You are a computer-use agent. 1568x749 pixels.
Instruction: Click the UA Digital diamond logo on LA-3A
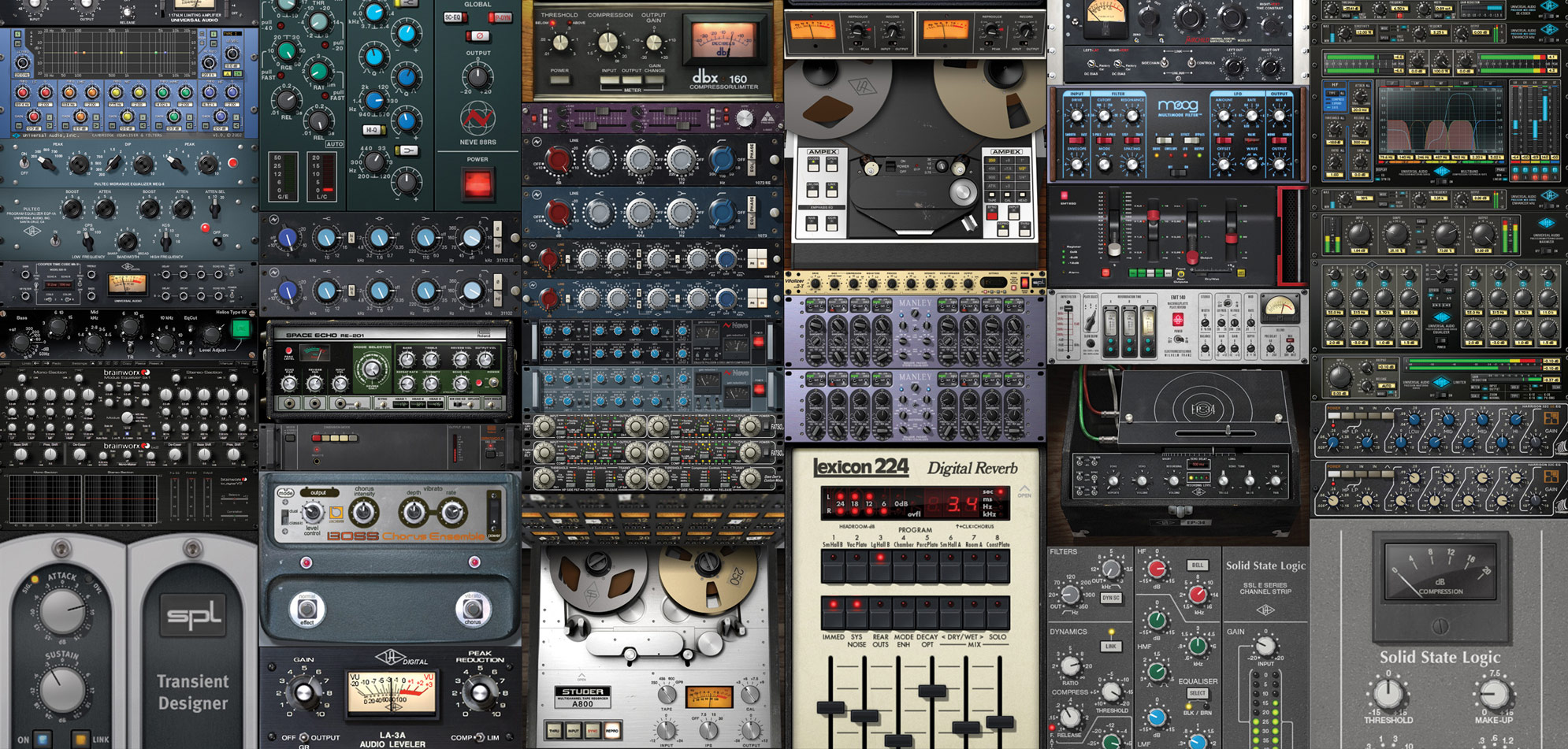click(x=391, y=658)
